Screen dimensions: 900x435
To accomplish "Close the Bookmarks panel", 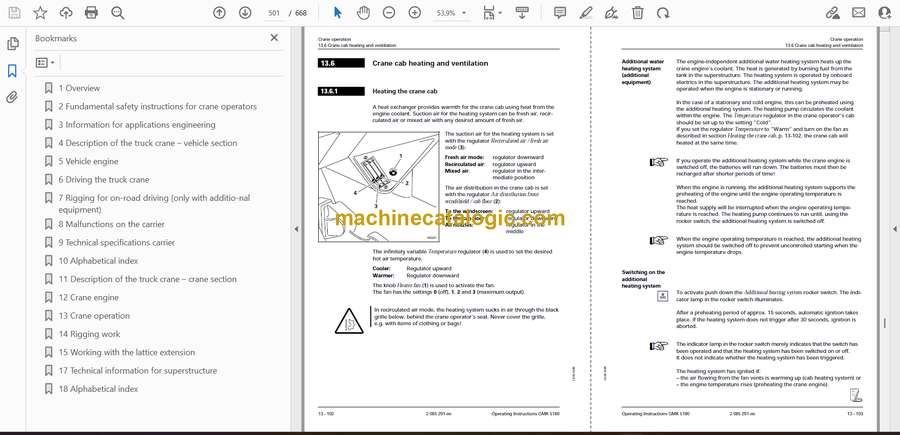I will point(274,38).
